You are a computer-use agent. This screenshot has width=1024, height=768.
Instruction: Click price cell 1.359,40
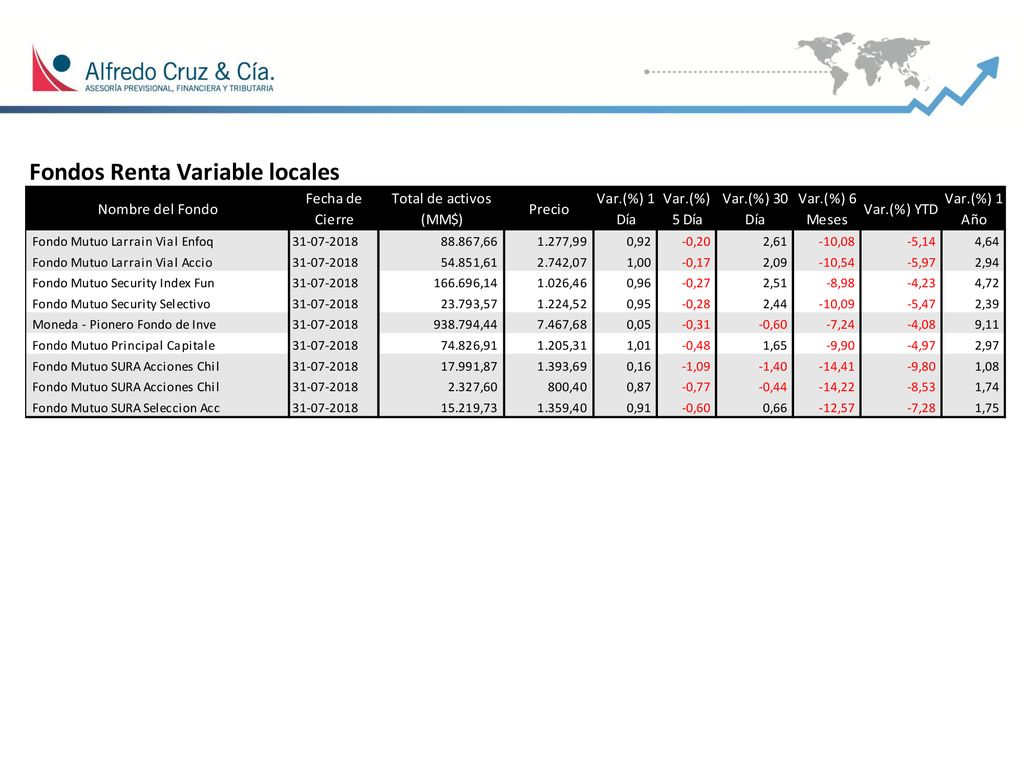point(562,408)
